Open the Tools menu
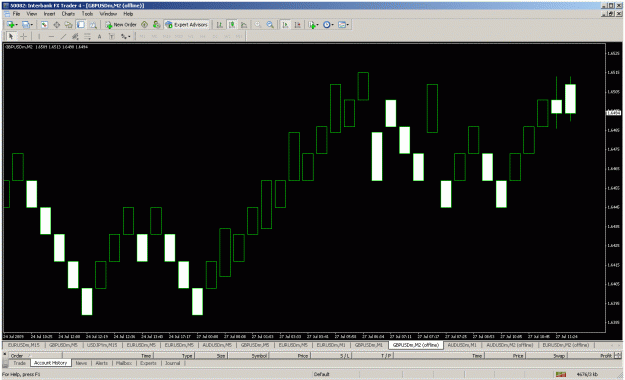 click(x=87, y=14)
